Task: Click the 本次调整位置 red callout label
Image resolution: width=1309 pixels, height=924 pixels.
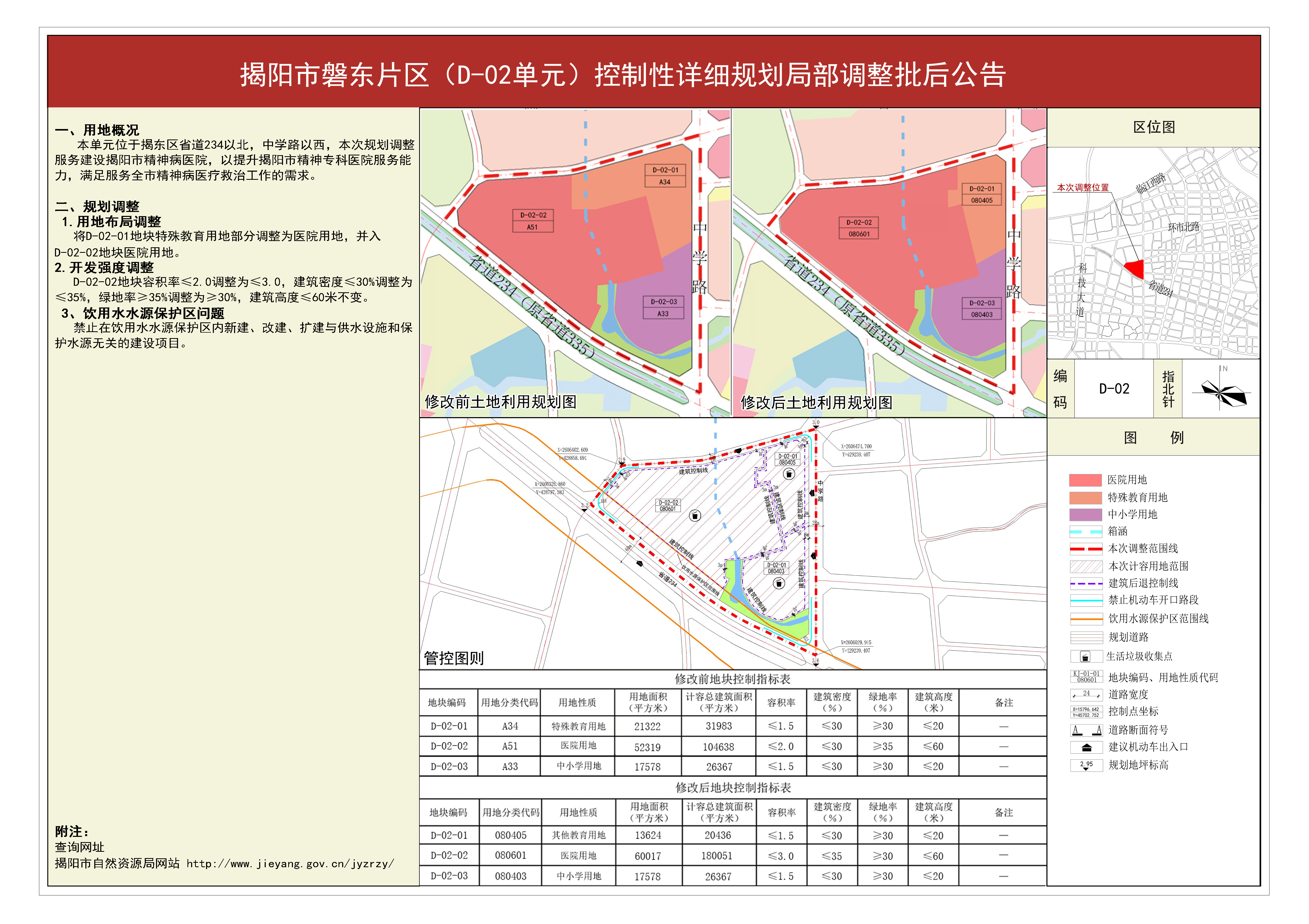Action: click(x=1083, y=188)
